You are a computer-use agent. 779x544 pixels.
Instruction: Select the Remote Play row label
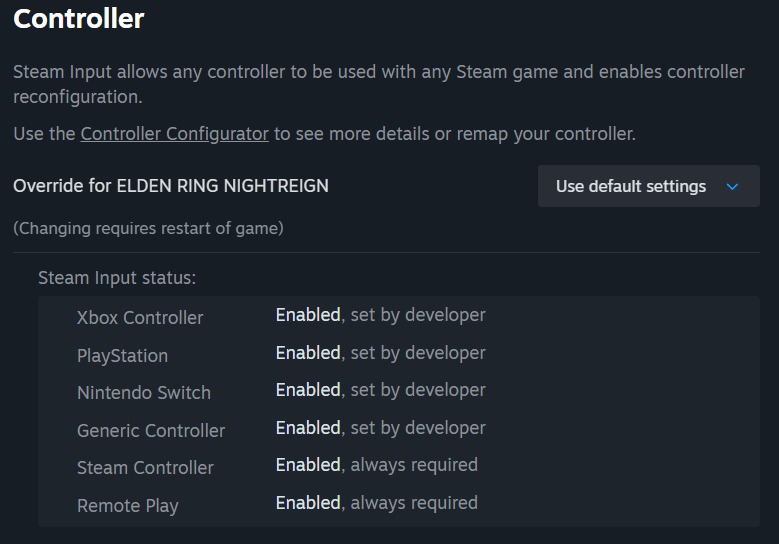coord(127,506)
